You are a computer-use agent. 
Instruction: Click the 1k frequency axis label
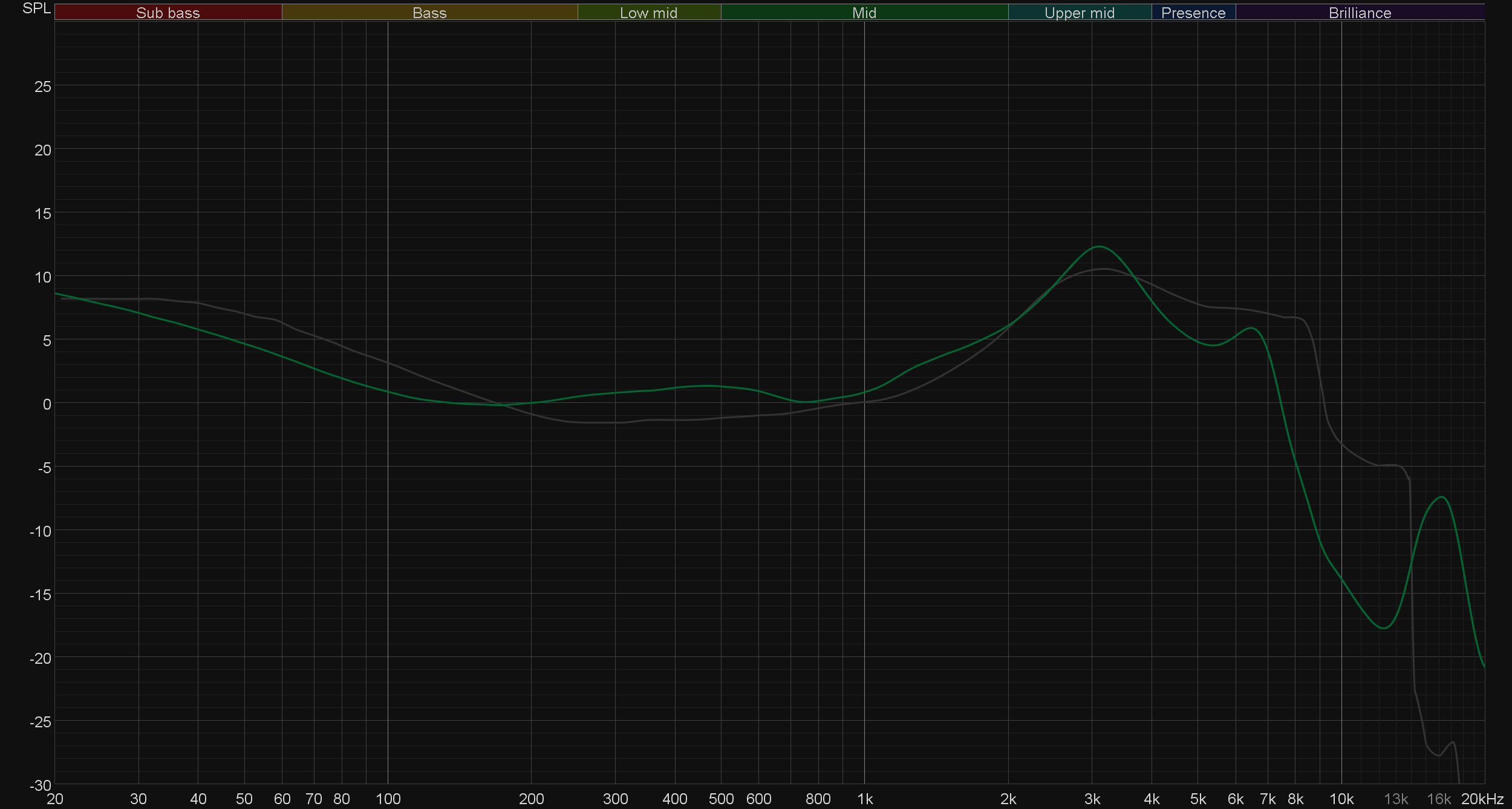pos(865,799)
